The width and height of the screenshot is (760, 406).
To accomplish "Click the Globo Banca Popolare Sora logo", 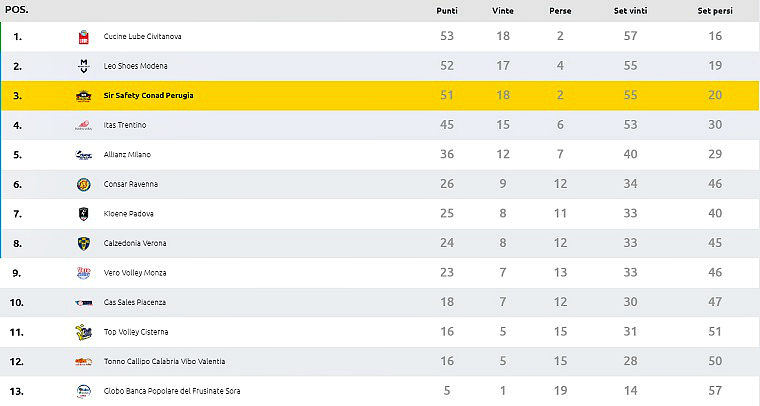I will 83,391.
